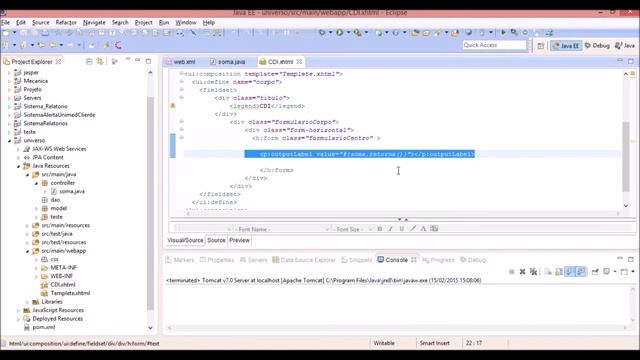Image resolution: width=640 pixels, height=360 pixels.
Task: Click the Open Perspective icon
Action: click(540, 46)
